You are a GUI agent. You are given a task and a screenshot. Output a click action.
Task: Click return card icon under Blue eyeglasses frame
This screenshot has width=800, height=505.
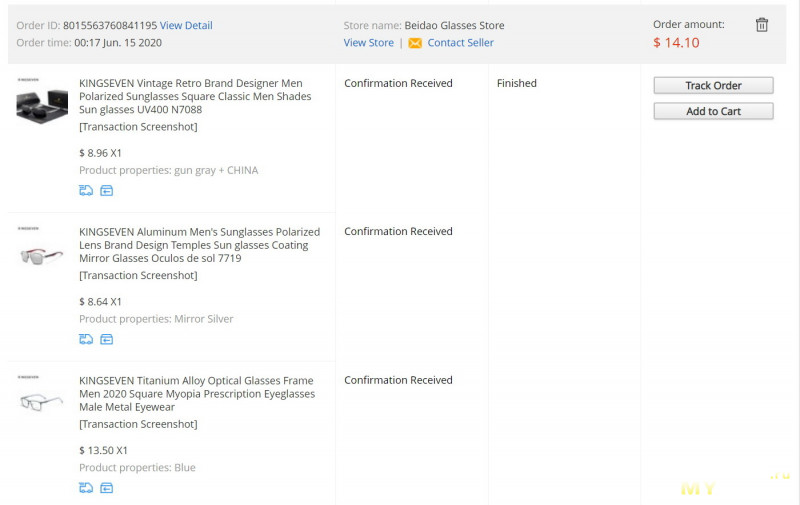coord(107,488)
